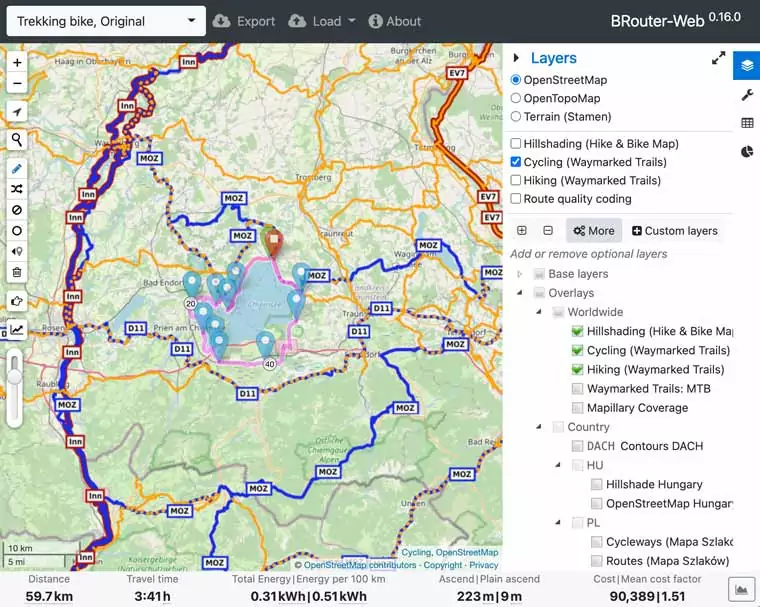Open the About dialog
Screen dimensions: 760x607
tap(395, 21)
